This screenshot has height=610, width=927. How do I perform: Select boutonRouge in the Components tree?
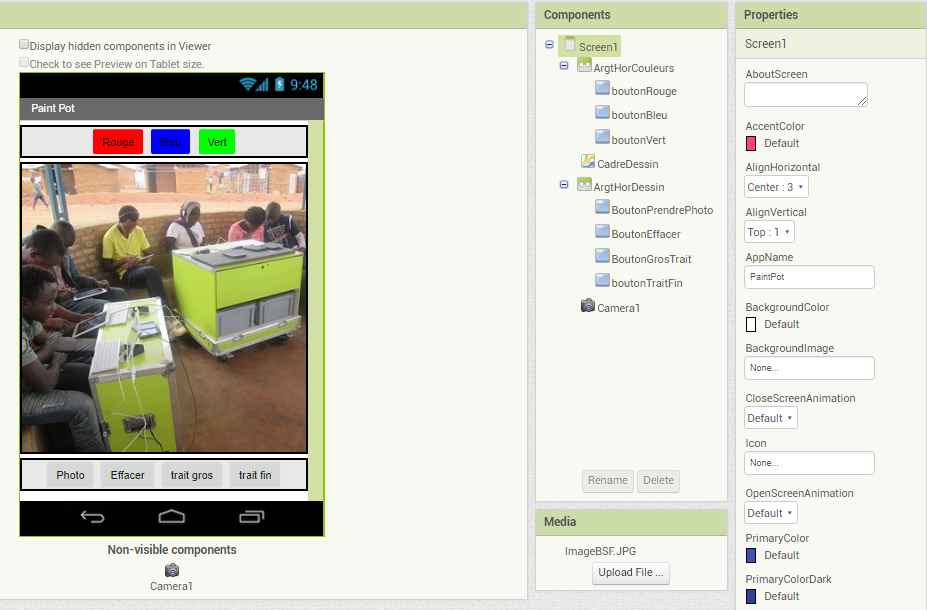[x=644, y=91]
